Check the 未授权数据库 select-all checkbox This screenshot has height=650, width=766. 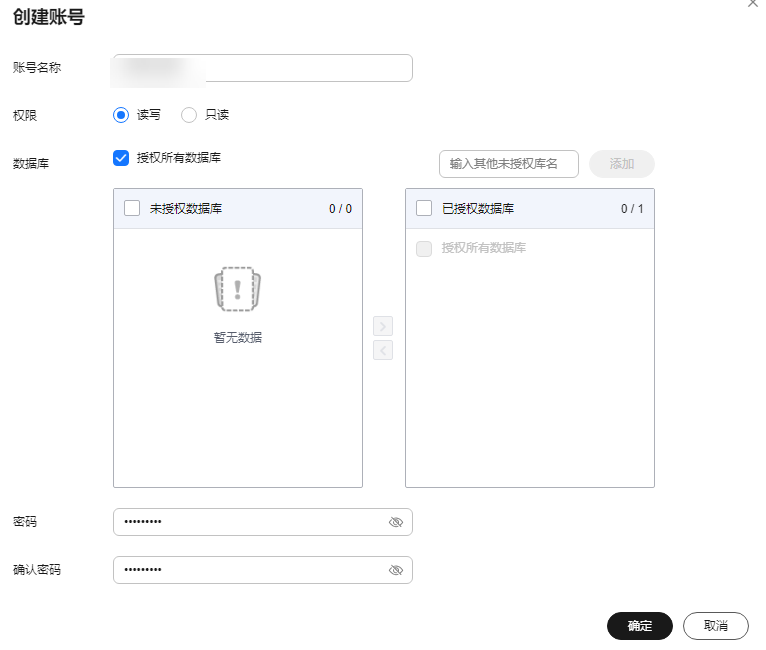[x=132, y=209]
